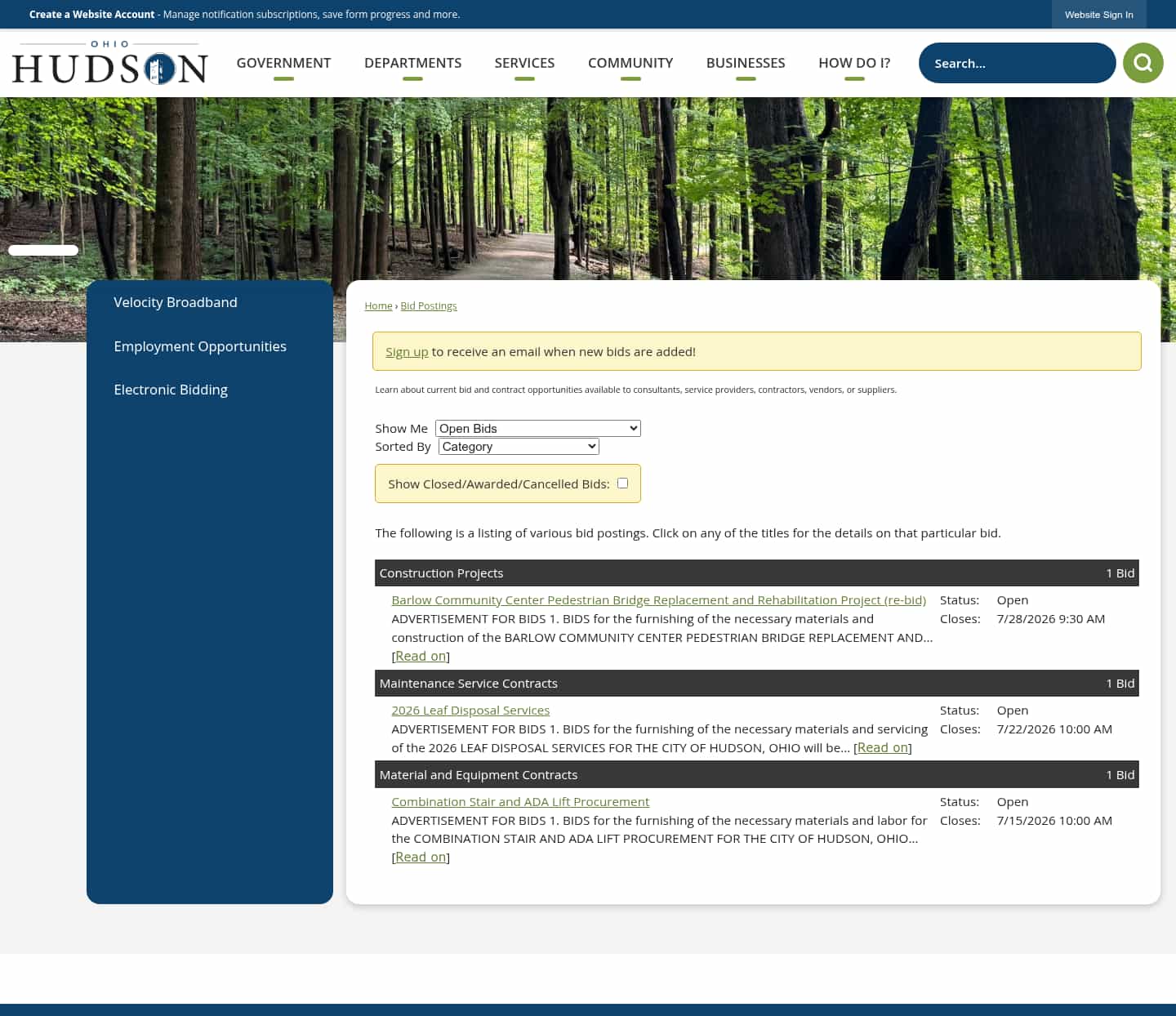Click Read on for ADA Lift bid

coord(421,857)
